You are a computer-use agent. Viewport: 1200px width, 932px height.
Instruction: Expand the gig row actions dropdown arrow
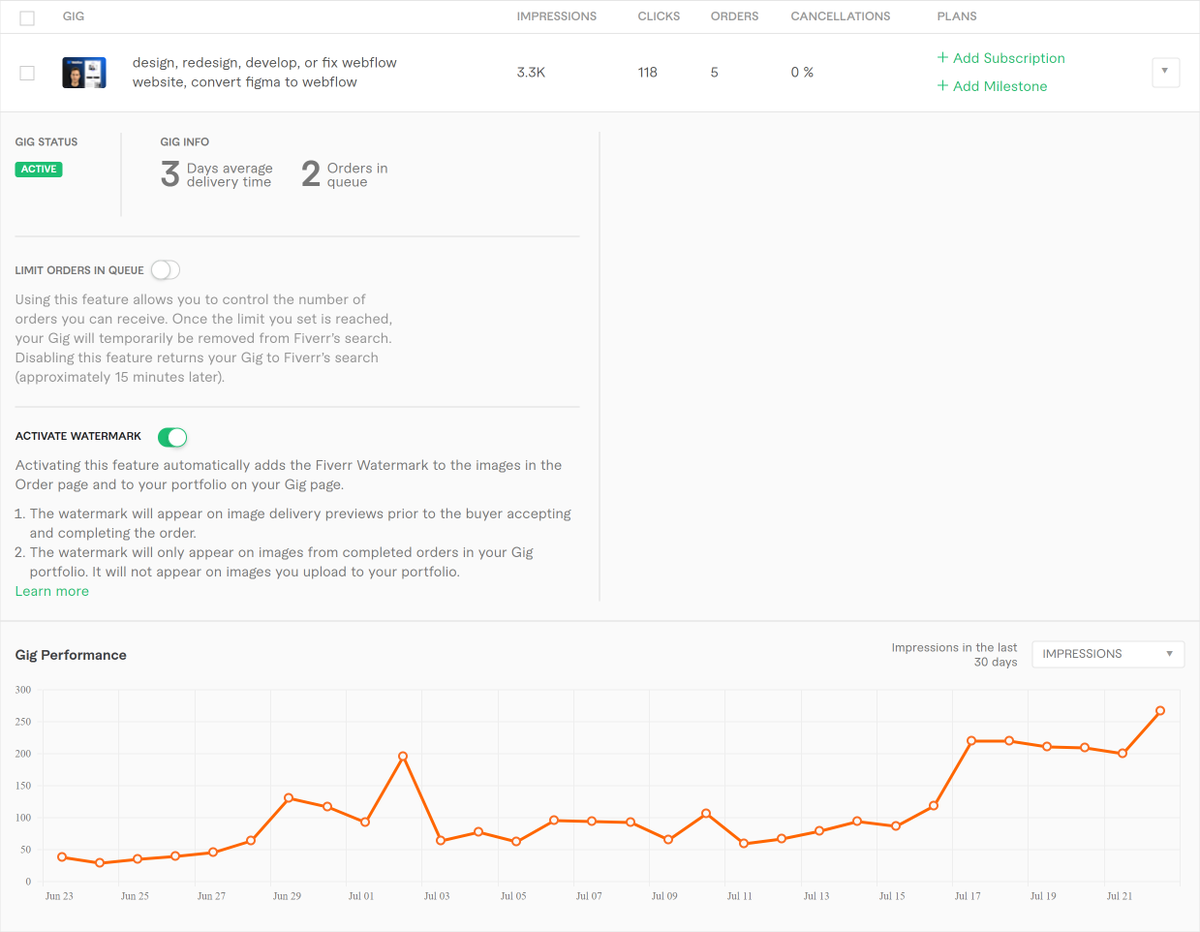(1166, 73)
